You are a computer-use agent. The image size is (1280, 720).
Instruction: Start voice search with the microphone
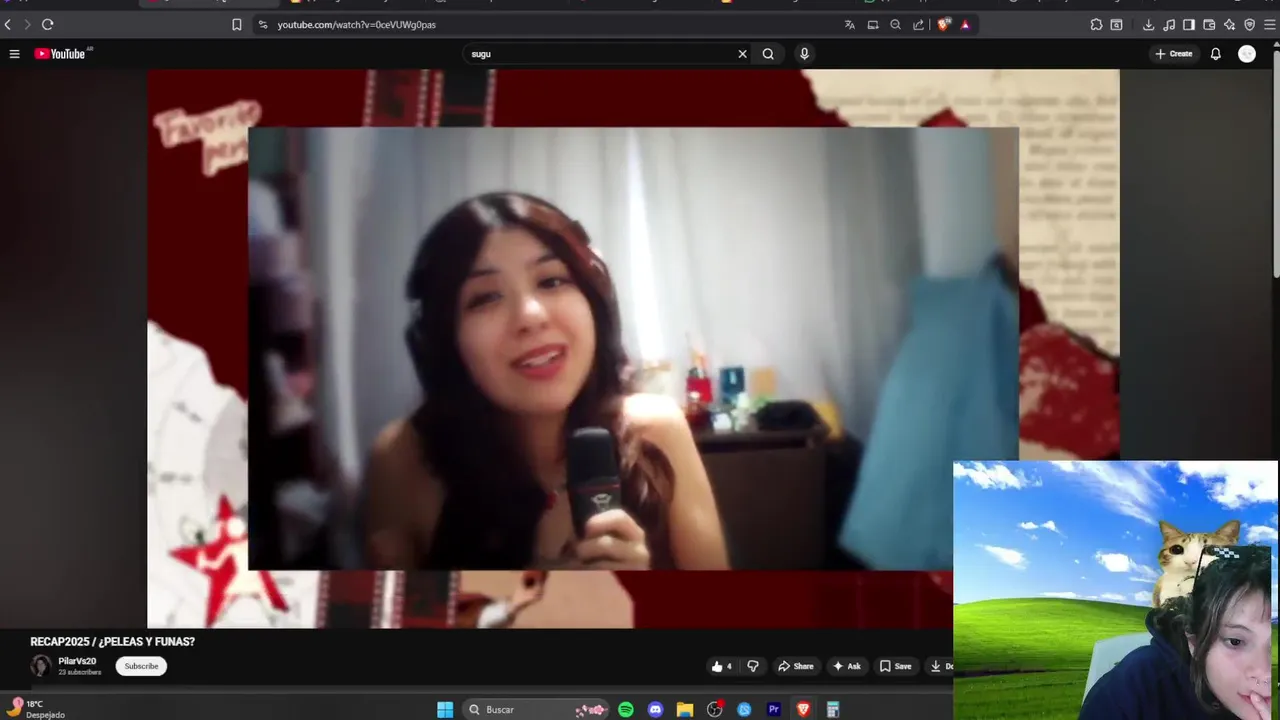(x=804, y=54)
